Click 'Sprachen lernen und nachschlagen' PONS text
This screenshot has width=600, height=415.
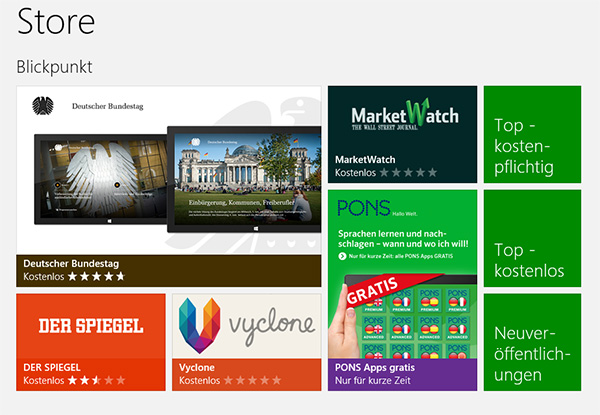pyautogui.click(x=403, y=239)
